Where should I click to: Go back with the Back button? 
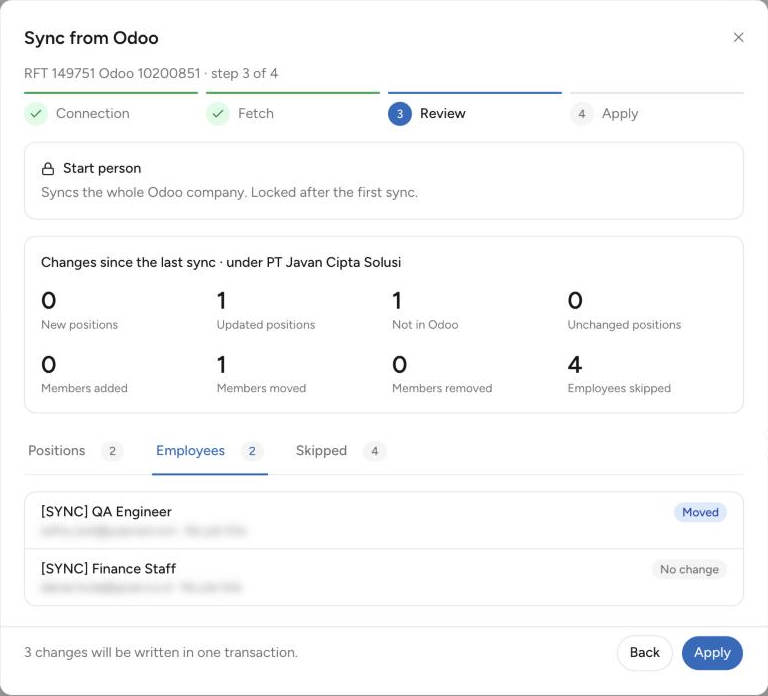(x=645, y=652)
